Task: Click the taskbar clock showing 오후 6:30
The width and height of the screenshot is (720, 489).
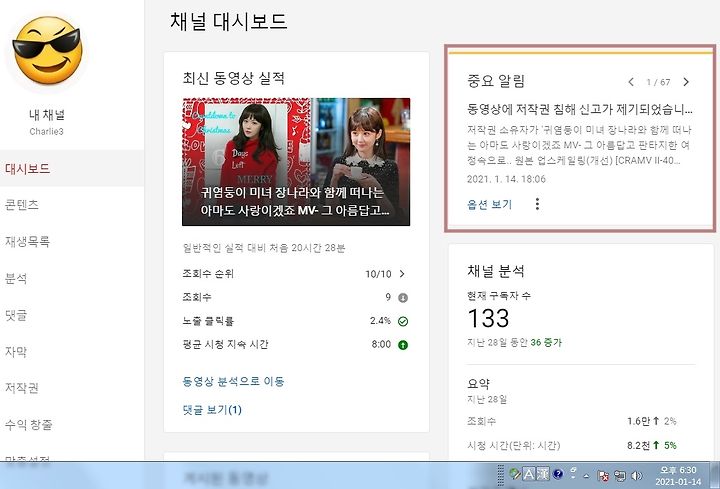Action: [x=678, y=476]
